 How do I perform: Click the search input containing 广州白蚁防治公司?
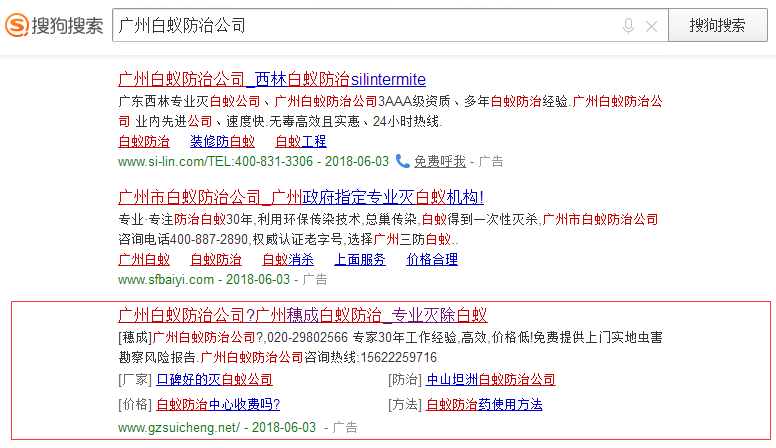(x=360, y=26)
